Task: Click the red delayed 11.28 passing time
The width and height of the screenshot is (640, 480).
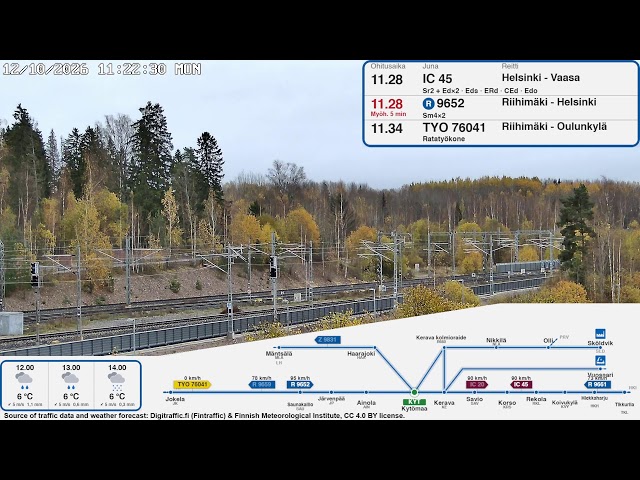Action: 387,104
